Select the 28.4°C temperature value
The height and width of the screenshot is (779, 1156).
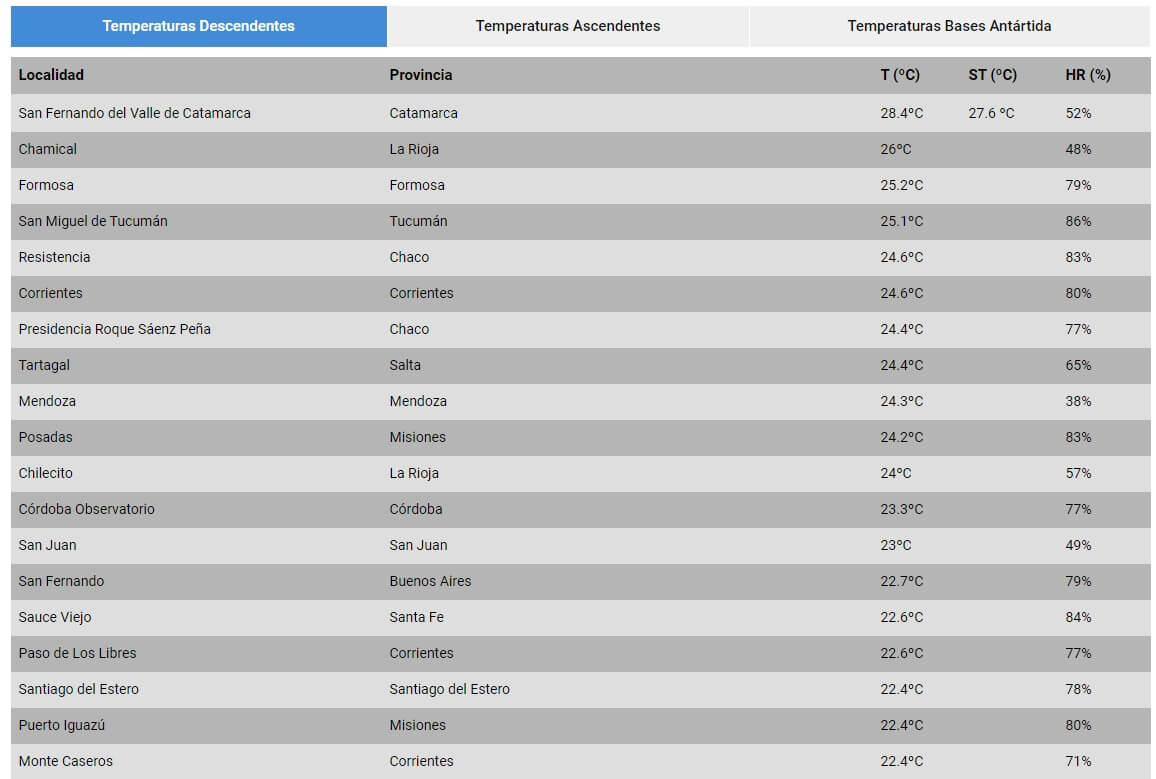tap(901, 113)
